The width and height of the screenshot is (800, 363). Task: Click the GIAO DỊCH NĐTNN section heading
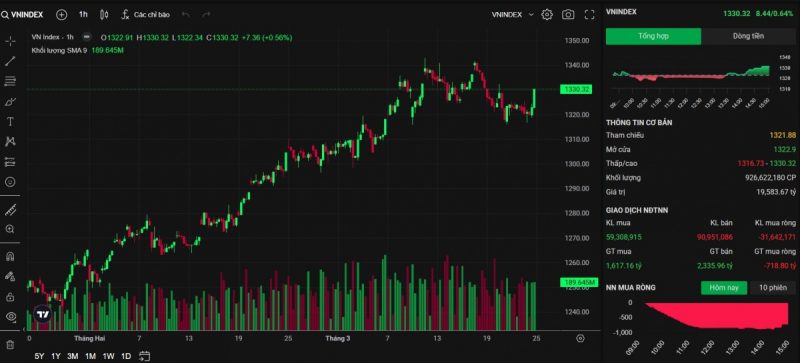pyautogui.click(x=637, y=210)
